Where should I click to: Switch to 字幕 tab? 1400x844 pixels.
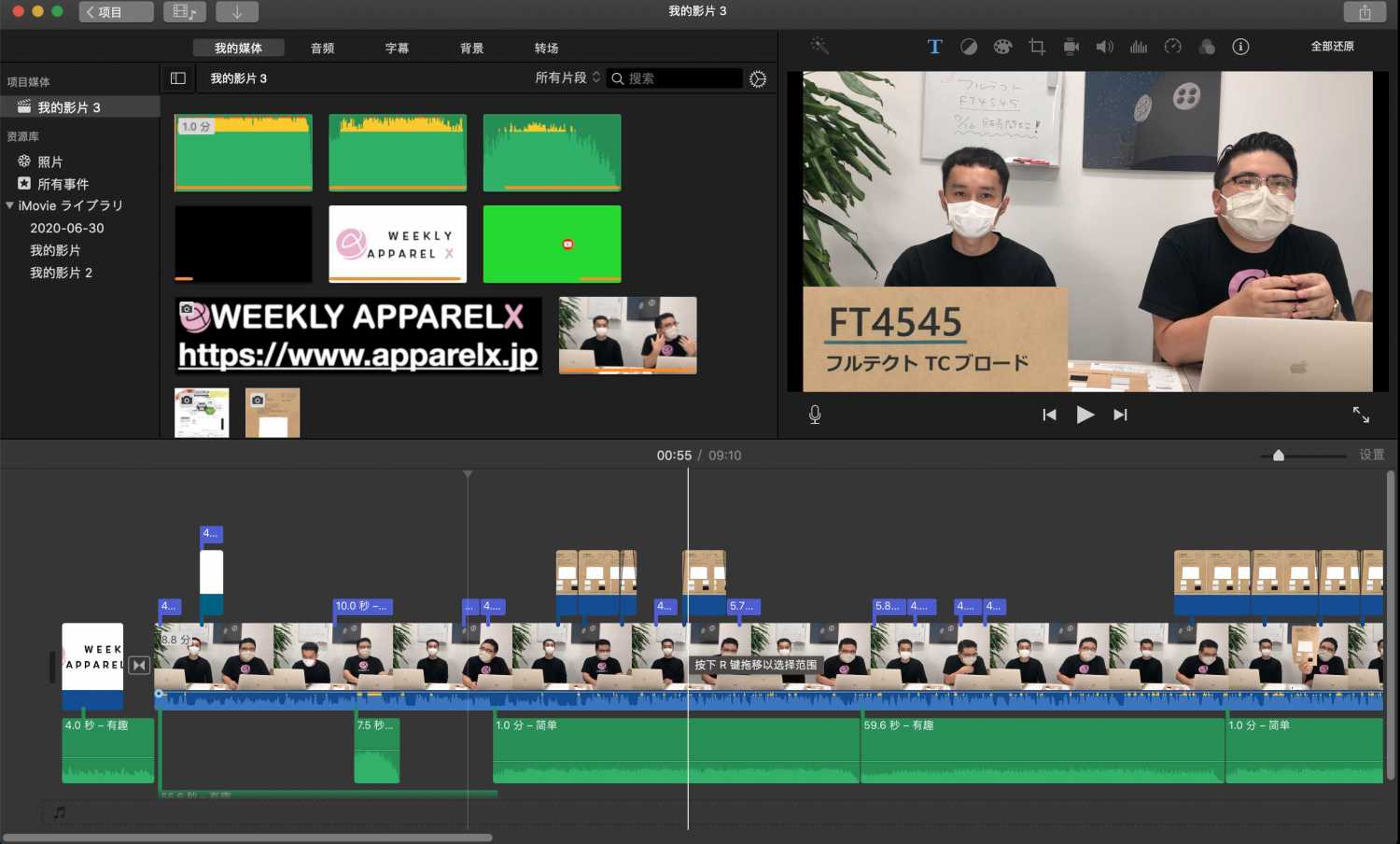(397, 48)
